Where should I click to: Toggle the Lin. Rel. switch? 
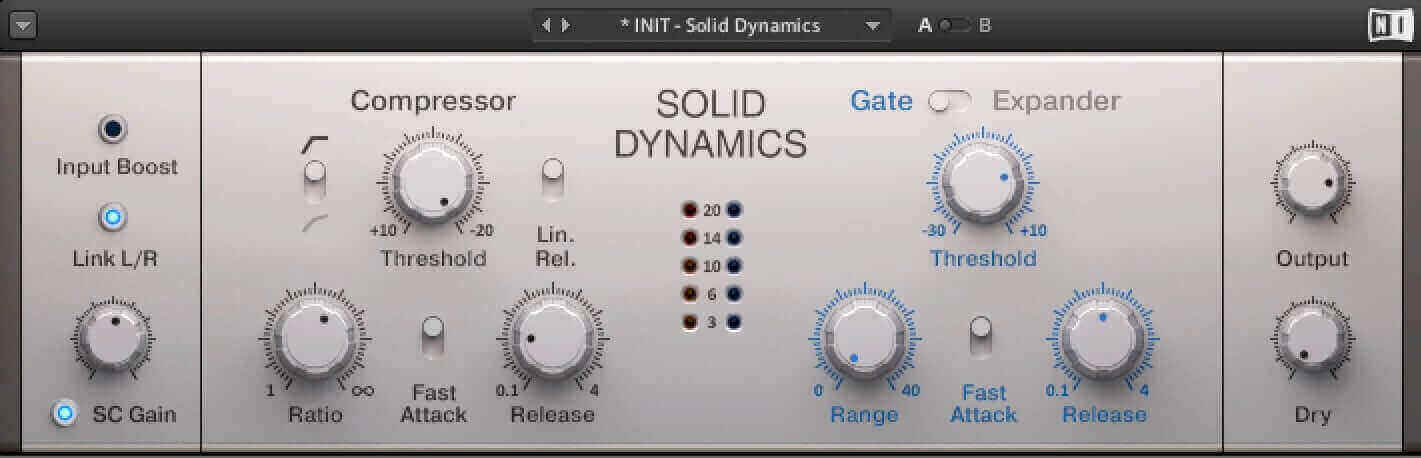(x=552, y=182)
